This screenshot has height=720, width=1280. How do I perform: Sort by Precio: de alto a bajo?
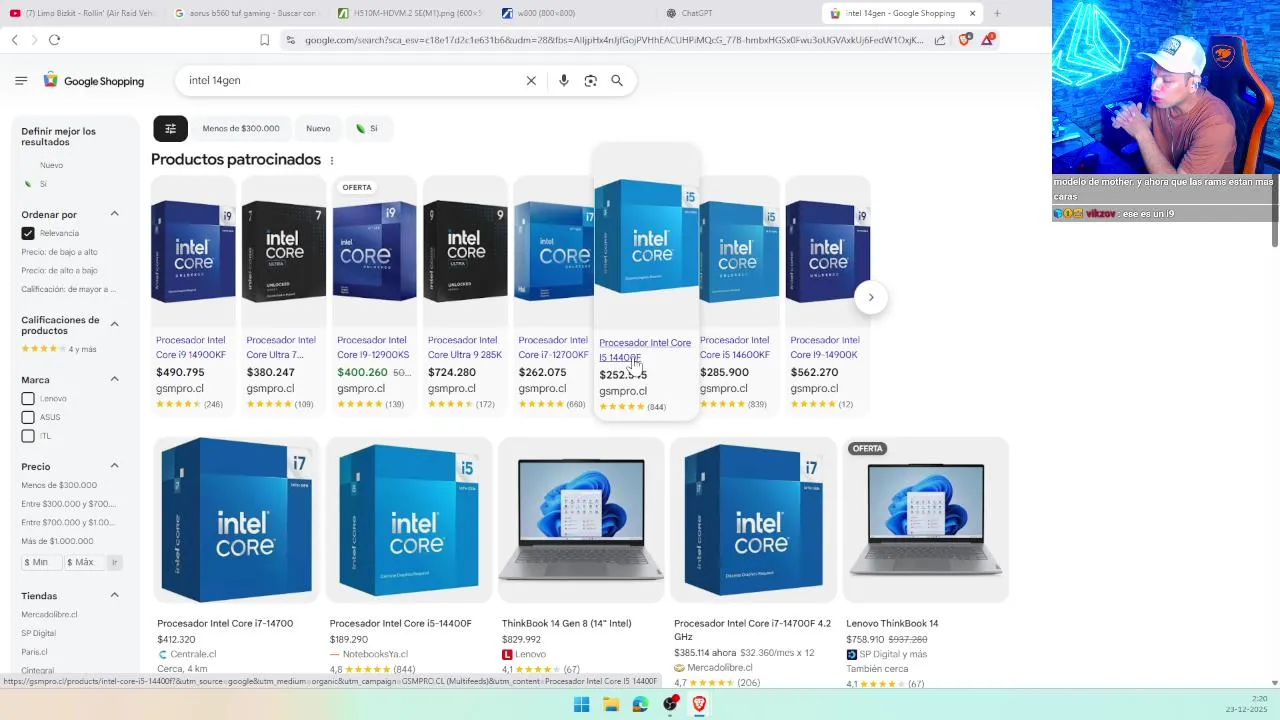pos(59,270)
